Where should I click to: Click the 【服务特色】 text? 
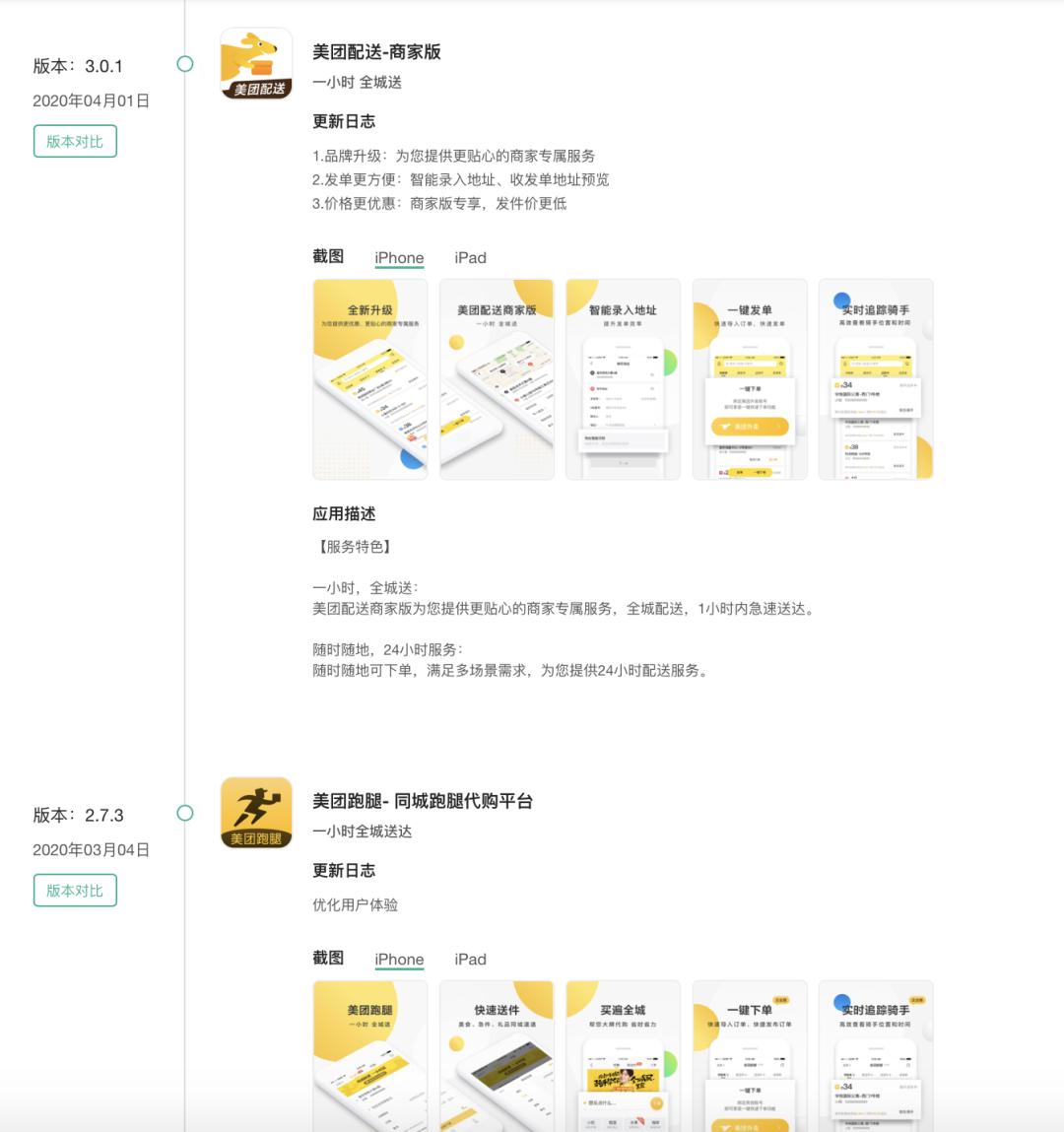(x=354, y=547)
